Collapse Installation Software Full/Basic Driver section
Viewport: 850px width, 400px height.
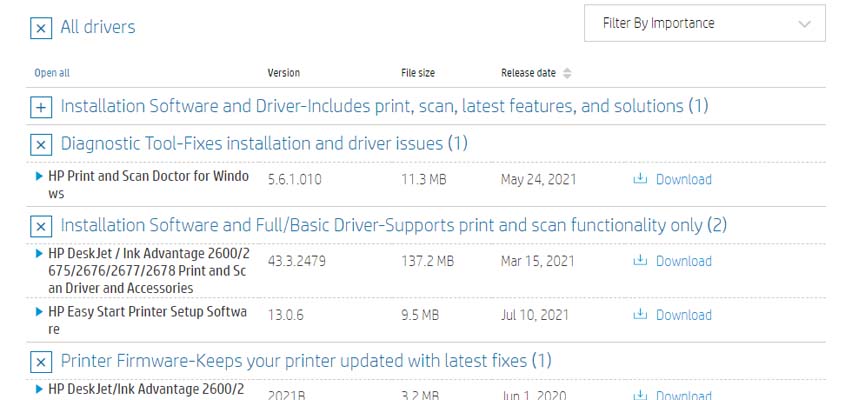41,226
